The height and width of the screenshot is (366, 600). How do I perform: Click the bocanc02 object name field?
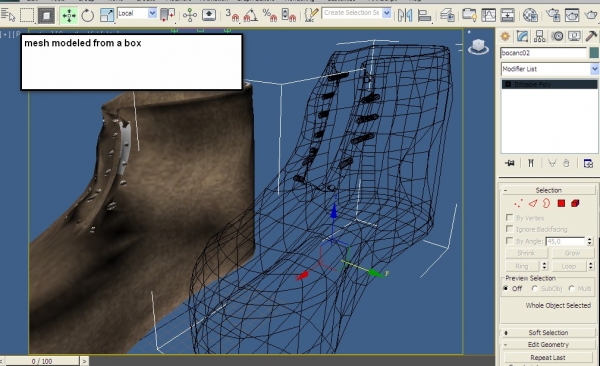(543, 53)
